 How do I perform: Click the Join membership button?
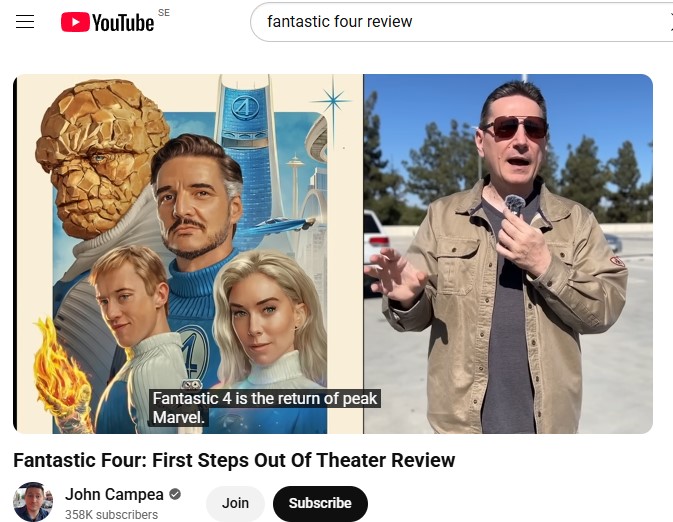coord(235,503)
